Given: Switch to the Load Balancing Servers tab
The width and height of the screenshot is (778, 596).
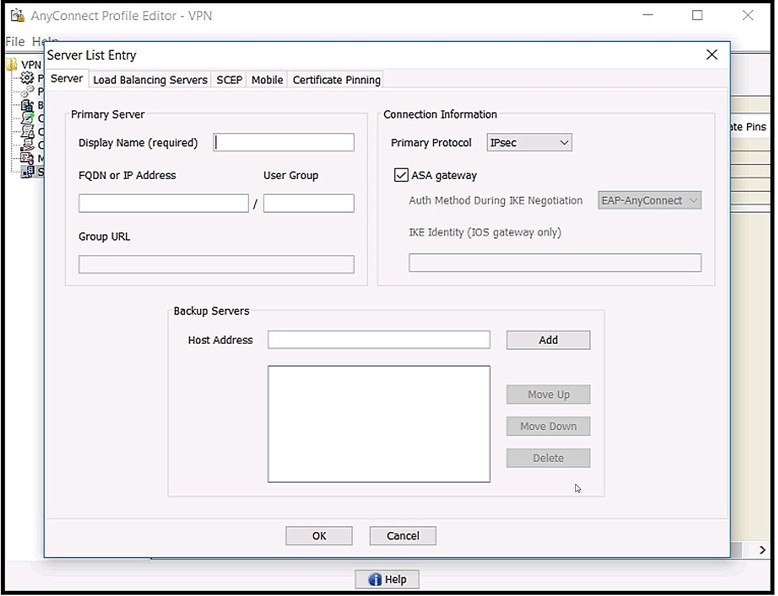Looking at the screenshot, I should 150,80.
